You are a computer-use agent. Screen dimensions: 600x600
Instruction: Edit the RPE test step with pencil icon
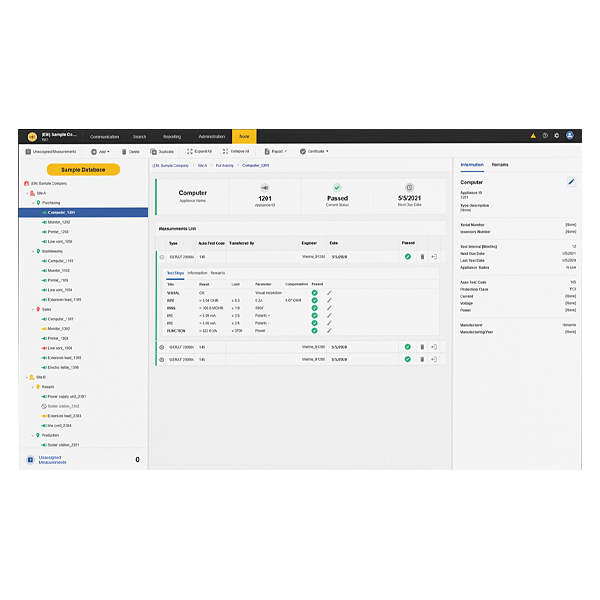coord(329,300)
